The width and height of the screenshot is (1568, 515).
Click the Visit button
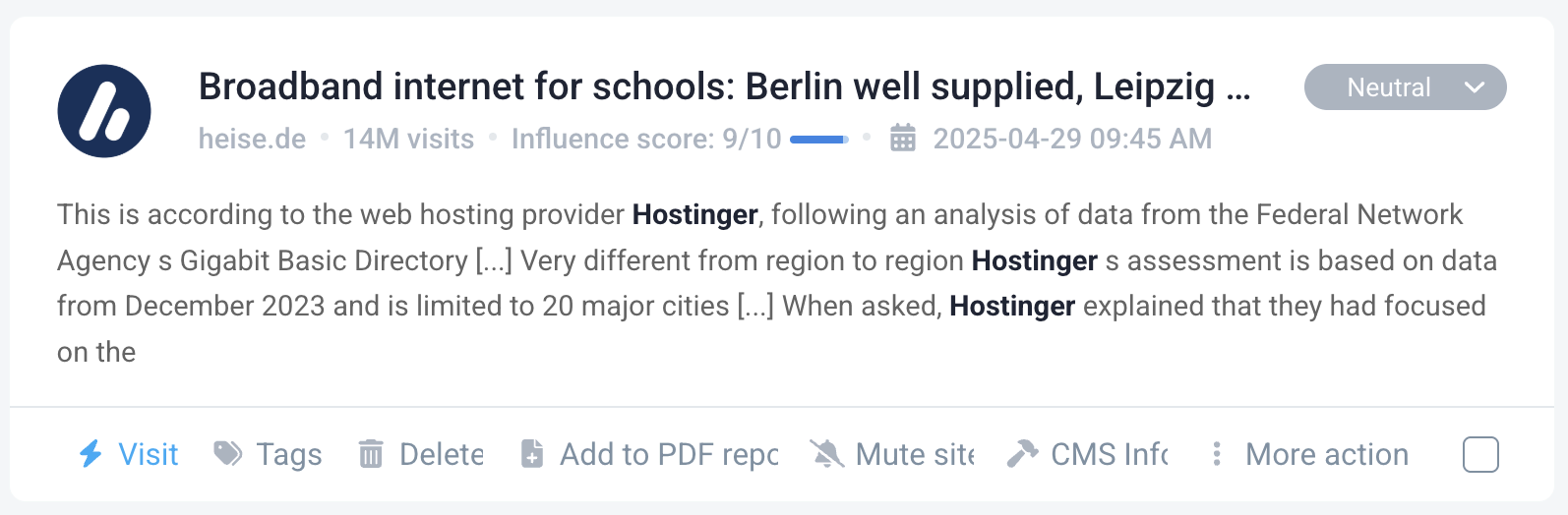pyautogui.click(x=129, y=454)
